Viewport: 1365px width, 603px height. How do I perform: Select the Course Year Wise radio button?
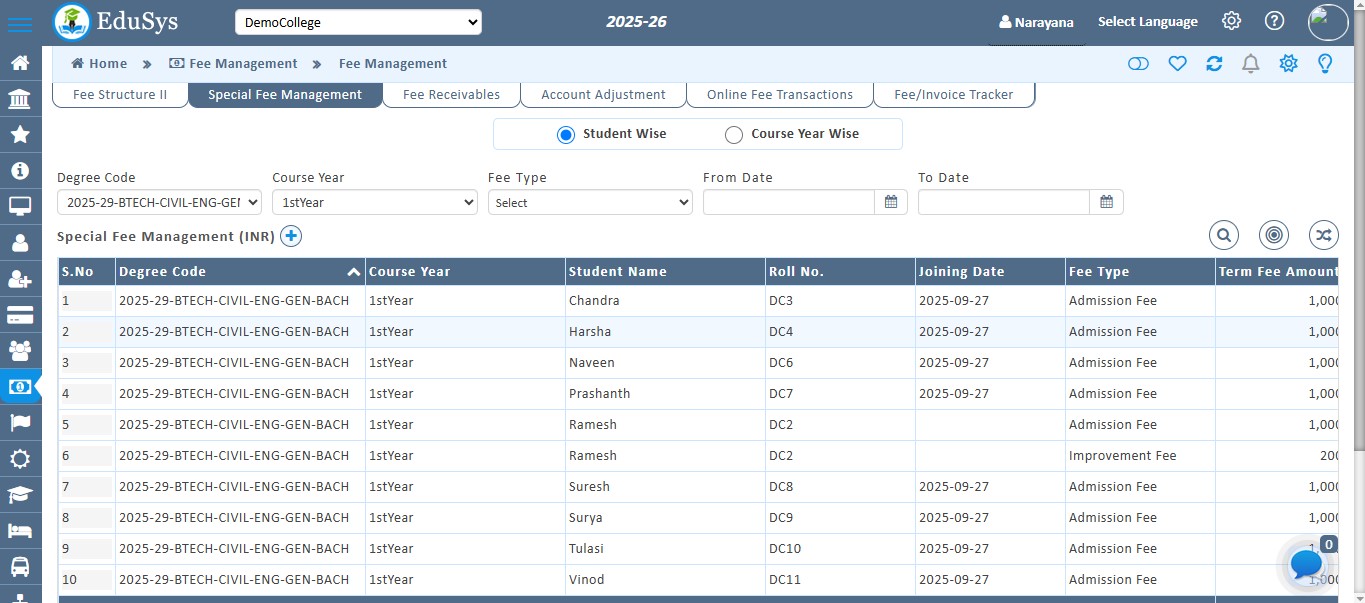pyautogui.click(x=734, y=133)
